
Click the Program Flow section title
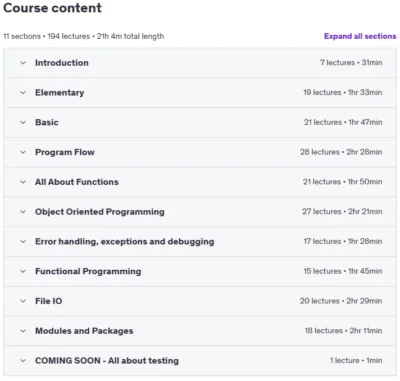[65, 152]
